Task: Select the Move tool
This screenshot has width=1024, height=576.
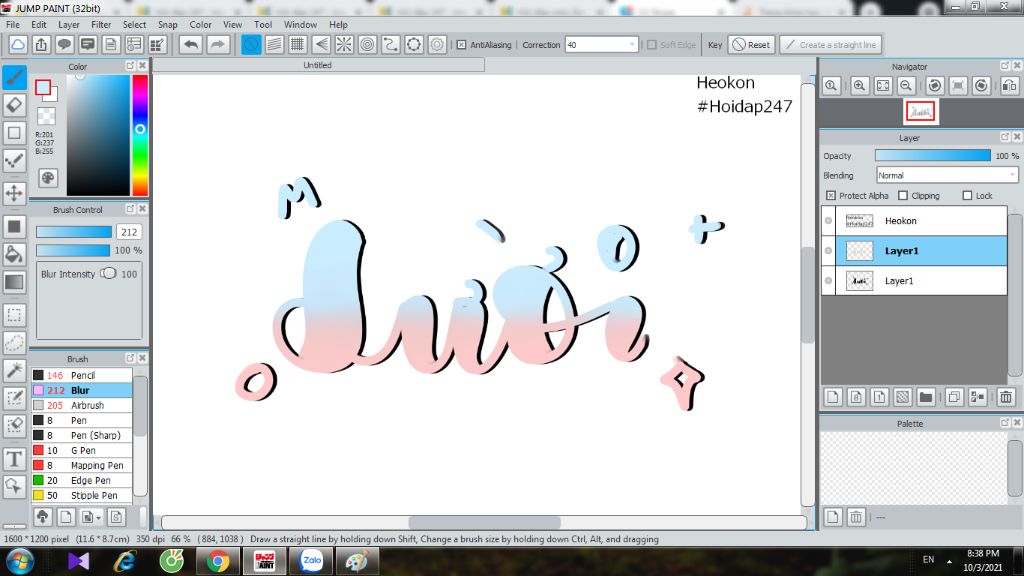Action: tap(14, 193)
